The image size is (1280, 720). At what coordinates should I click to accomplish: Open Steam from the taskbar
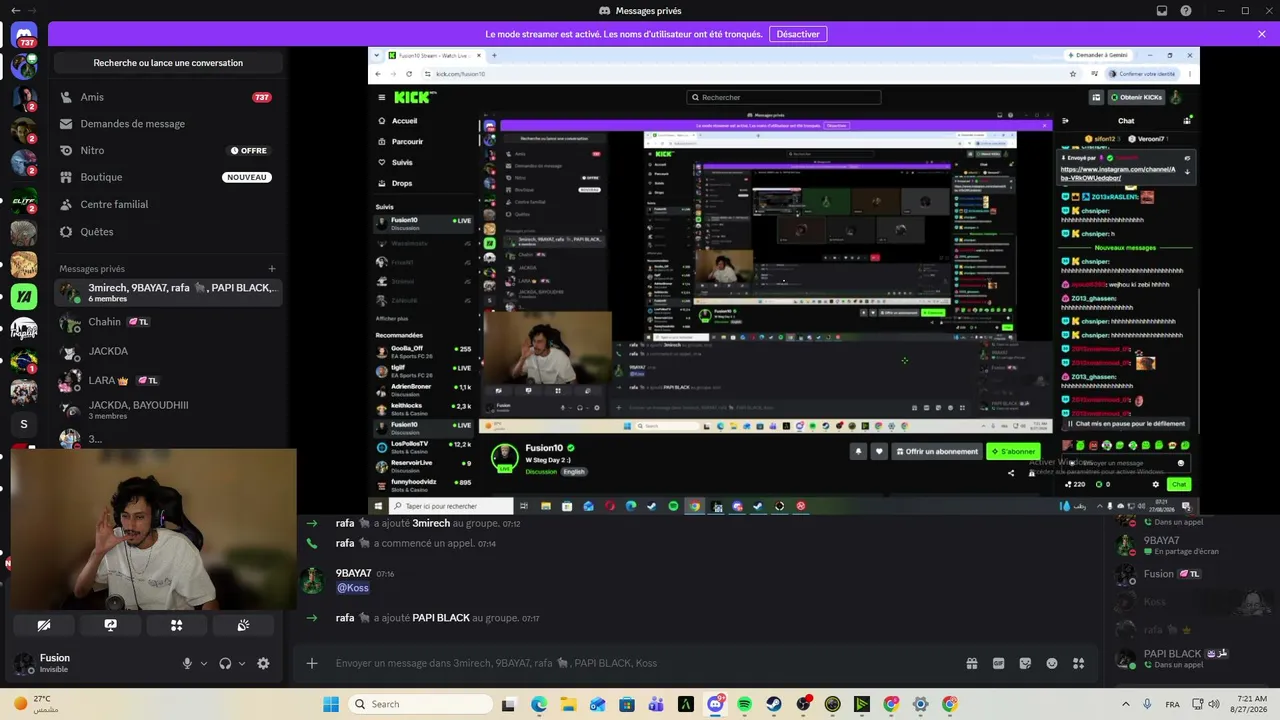[774, 704]
